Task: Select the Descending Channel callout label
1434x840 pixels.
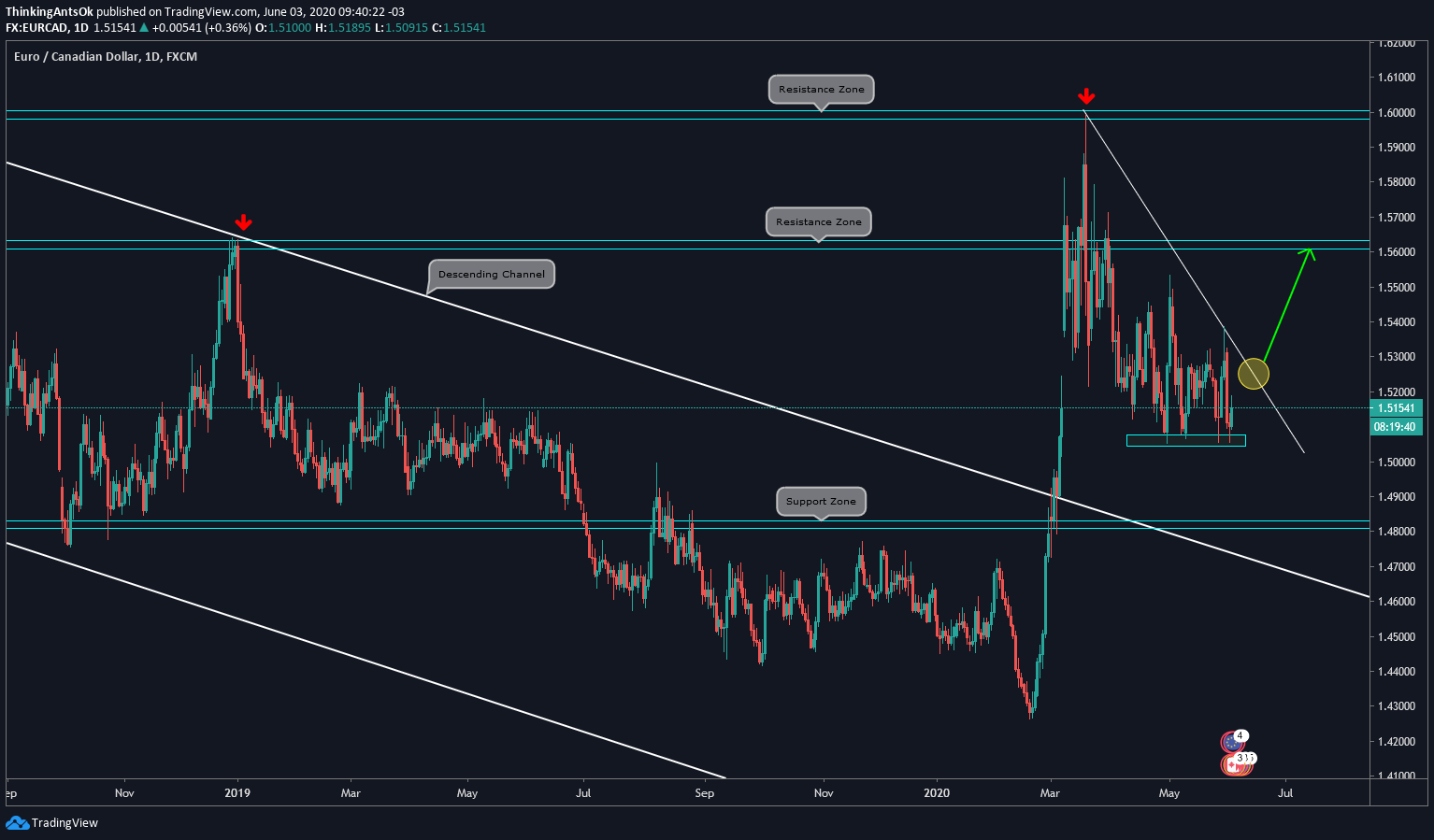Action: [492, 274]
